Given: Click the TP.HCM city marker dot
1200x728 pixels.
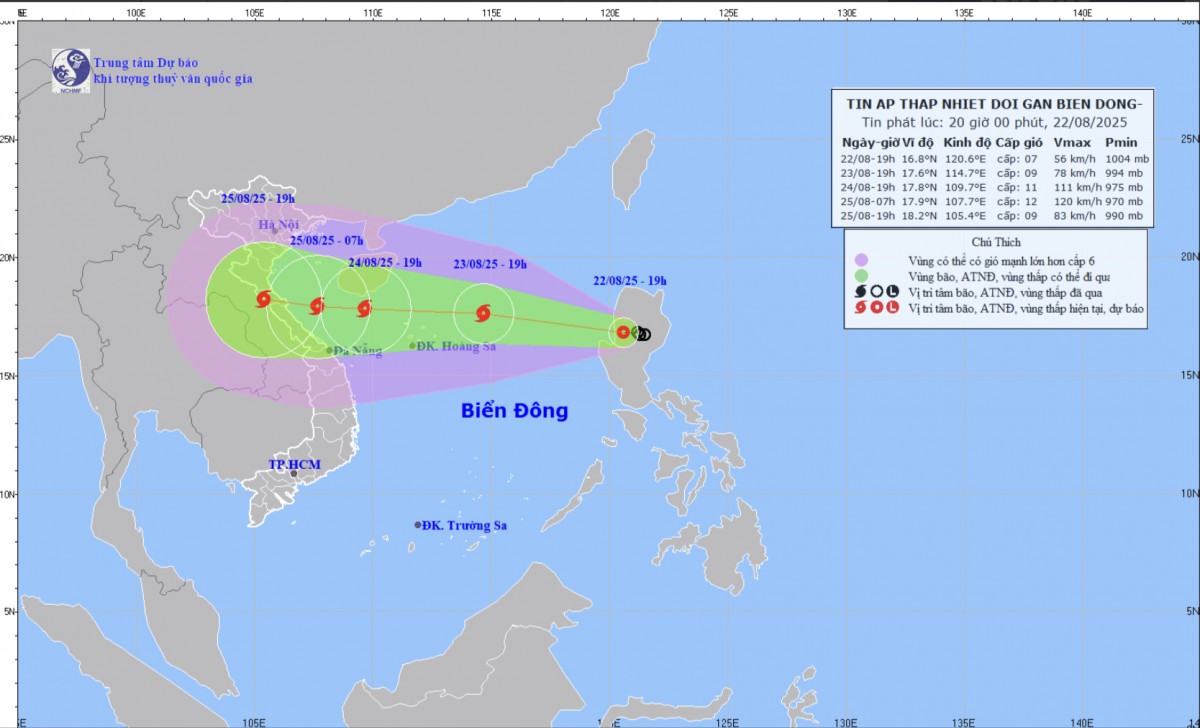Looking at the screenshot, I should coord(293,474).
